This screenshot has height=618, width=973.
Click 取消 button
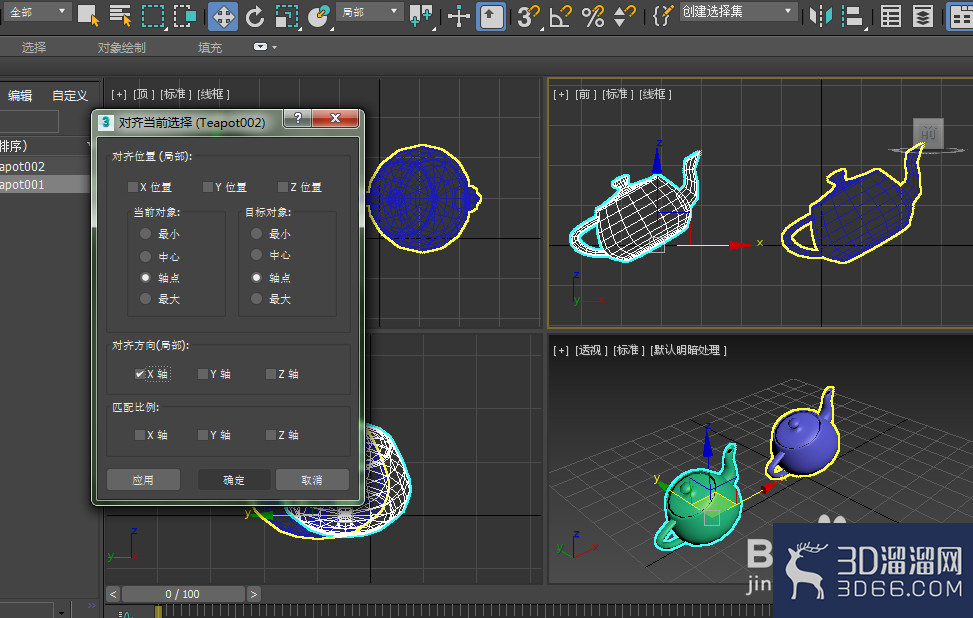point(312,480)
